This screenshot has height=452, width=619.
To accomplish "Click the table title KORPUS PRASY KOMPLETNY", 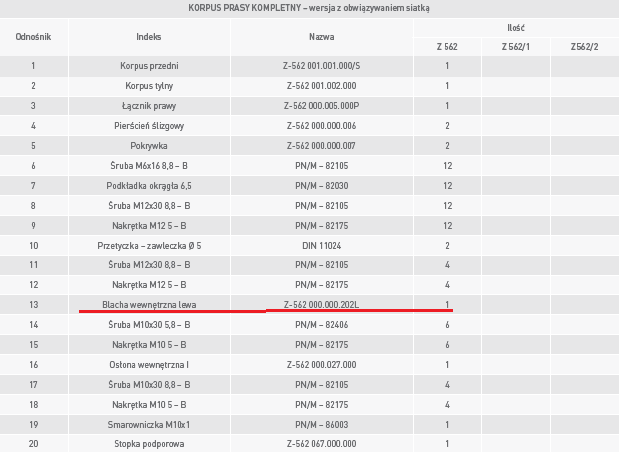I will point(245,8).
